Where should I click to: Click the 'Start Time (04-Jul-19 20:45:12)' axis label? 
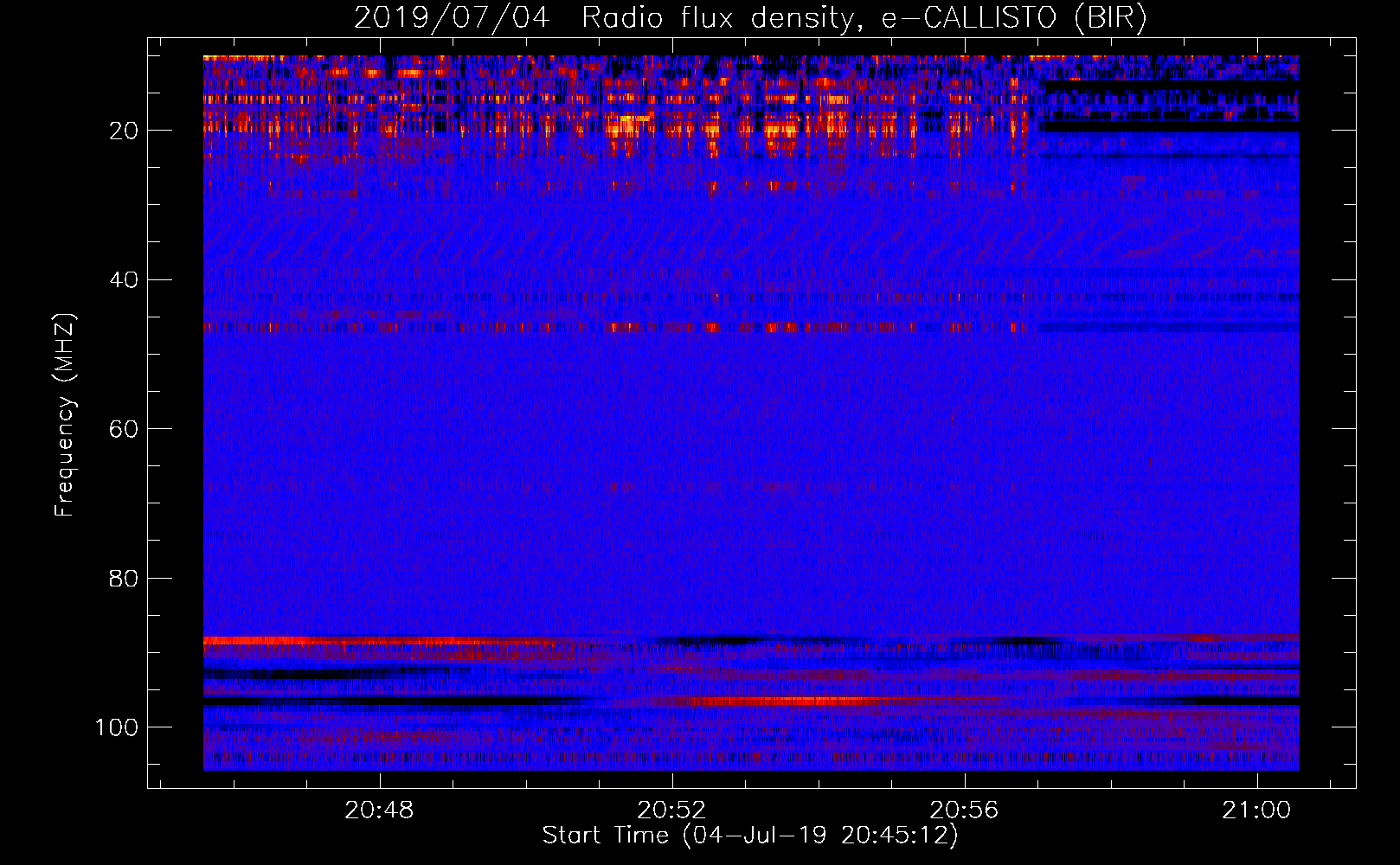pyautogui.click(x=750, y=836)
